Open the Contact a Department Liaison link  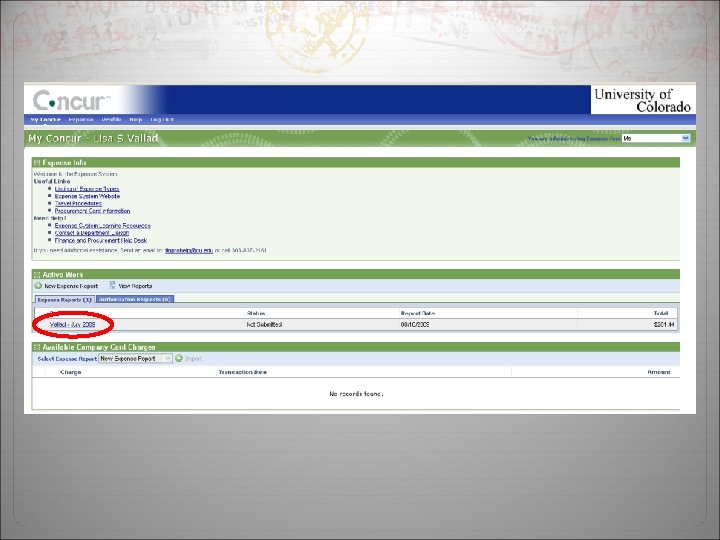[x=92, y=233]
